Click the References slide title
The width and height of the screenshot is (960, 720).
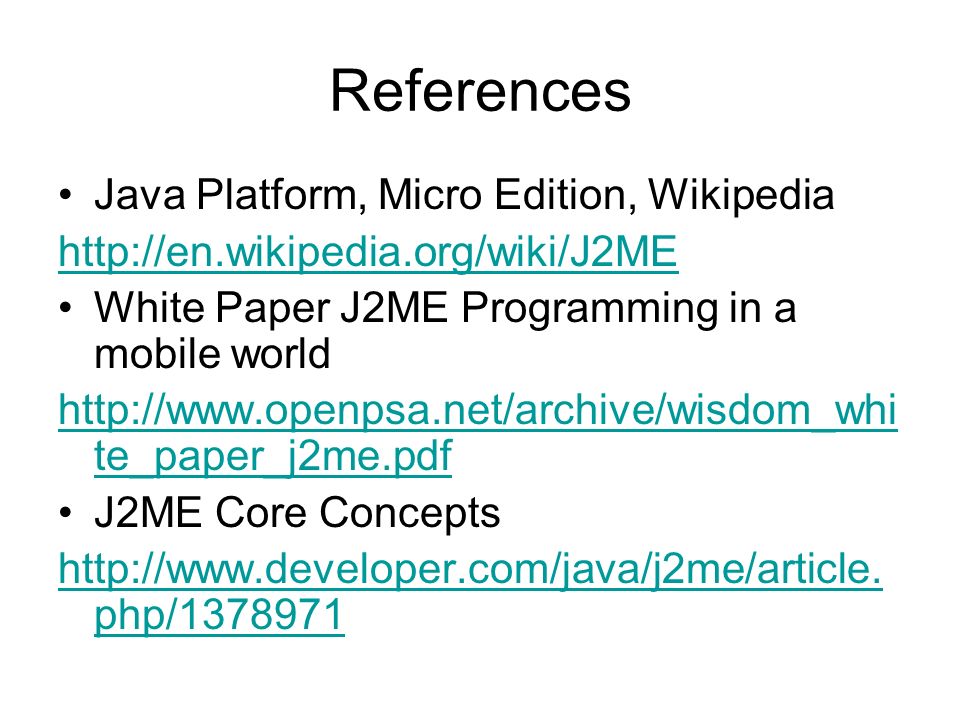(481, 91)
